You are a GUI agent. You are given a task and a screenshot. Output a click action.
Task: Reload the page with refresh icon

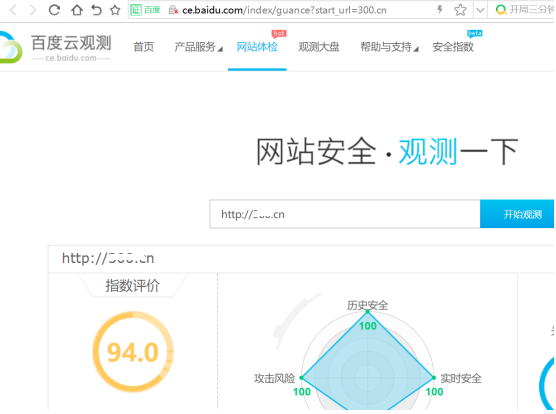pos(54,10)
